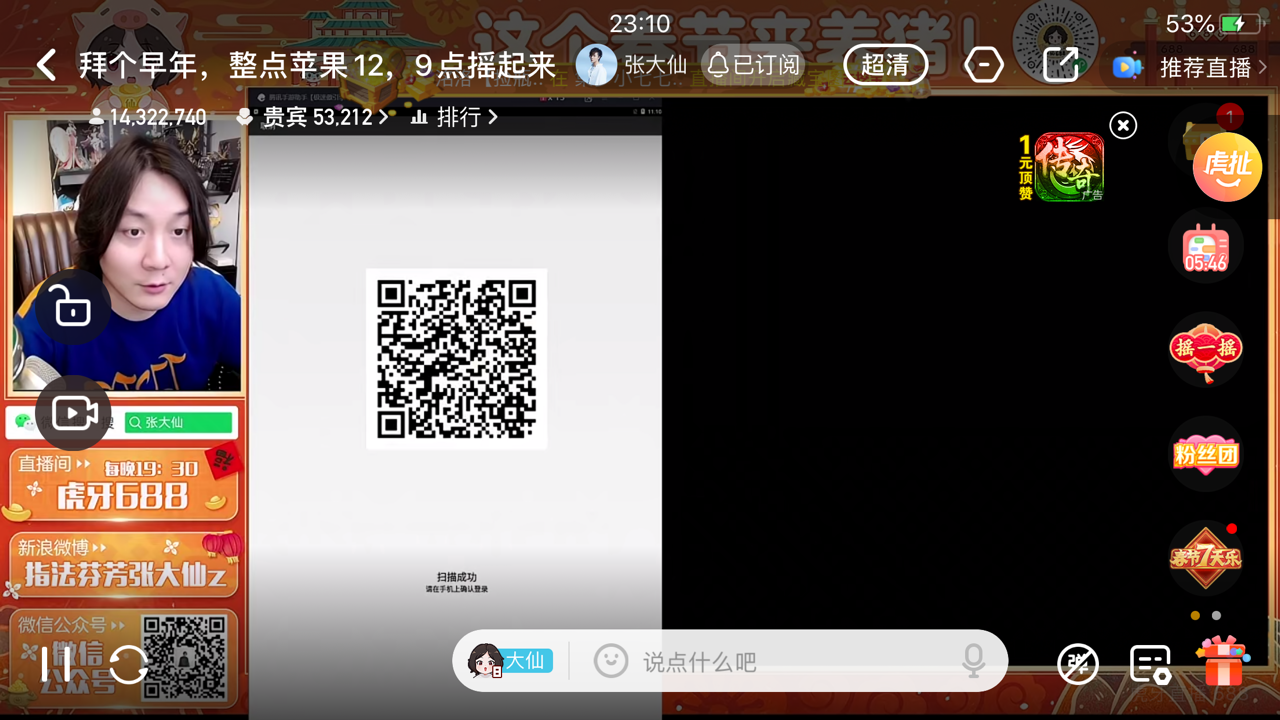Toggle bullet comments off icon
Screen dimensions: 1280x720
pos(1078,664)
